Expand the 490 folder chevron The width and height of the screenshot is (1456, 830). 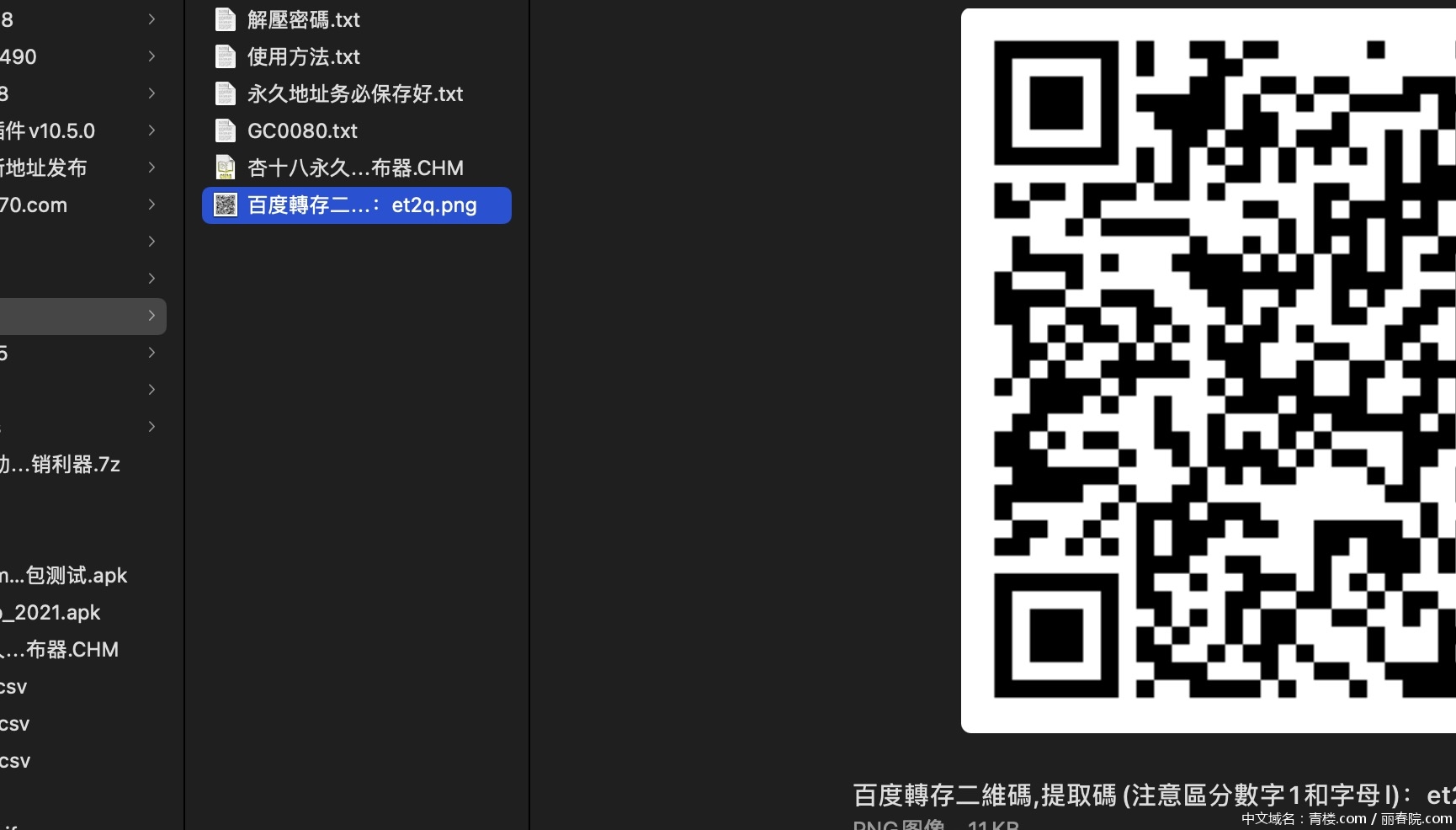[151, 56]
